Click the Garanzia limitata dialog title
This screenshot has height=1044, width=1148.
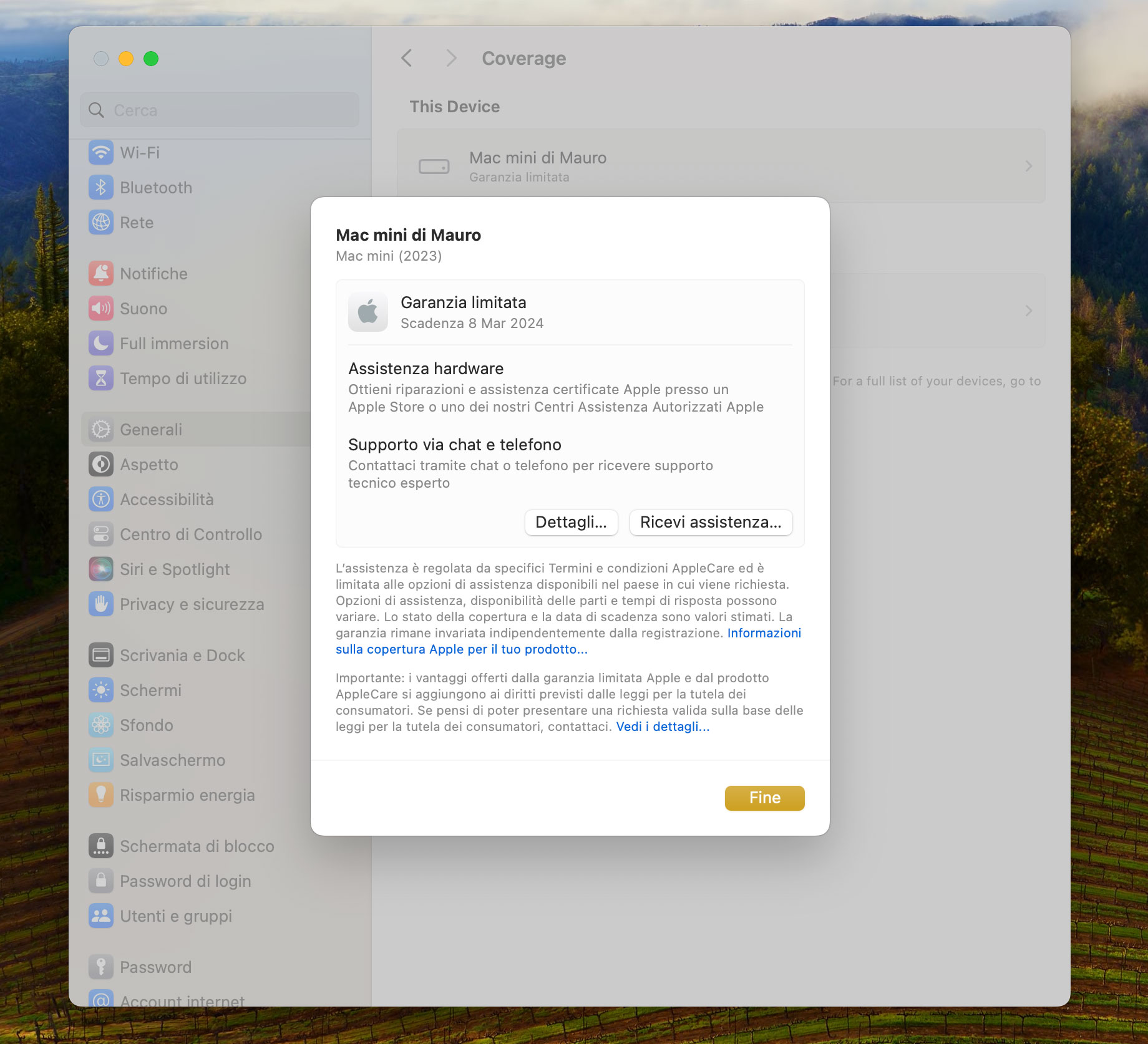(464, 302)
